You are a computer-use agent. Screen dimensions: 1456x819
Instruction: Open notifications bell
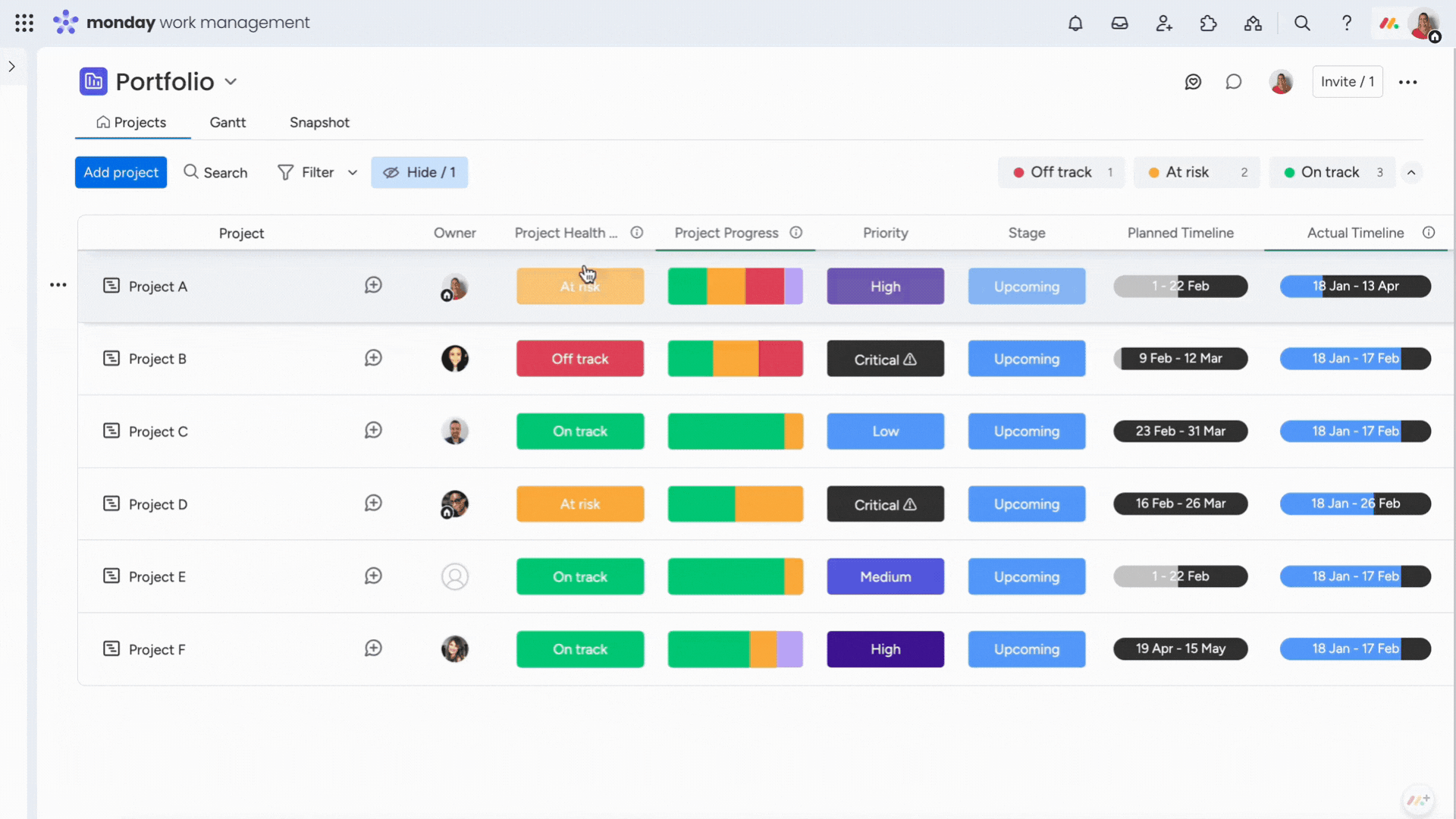1075,23
